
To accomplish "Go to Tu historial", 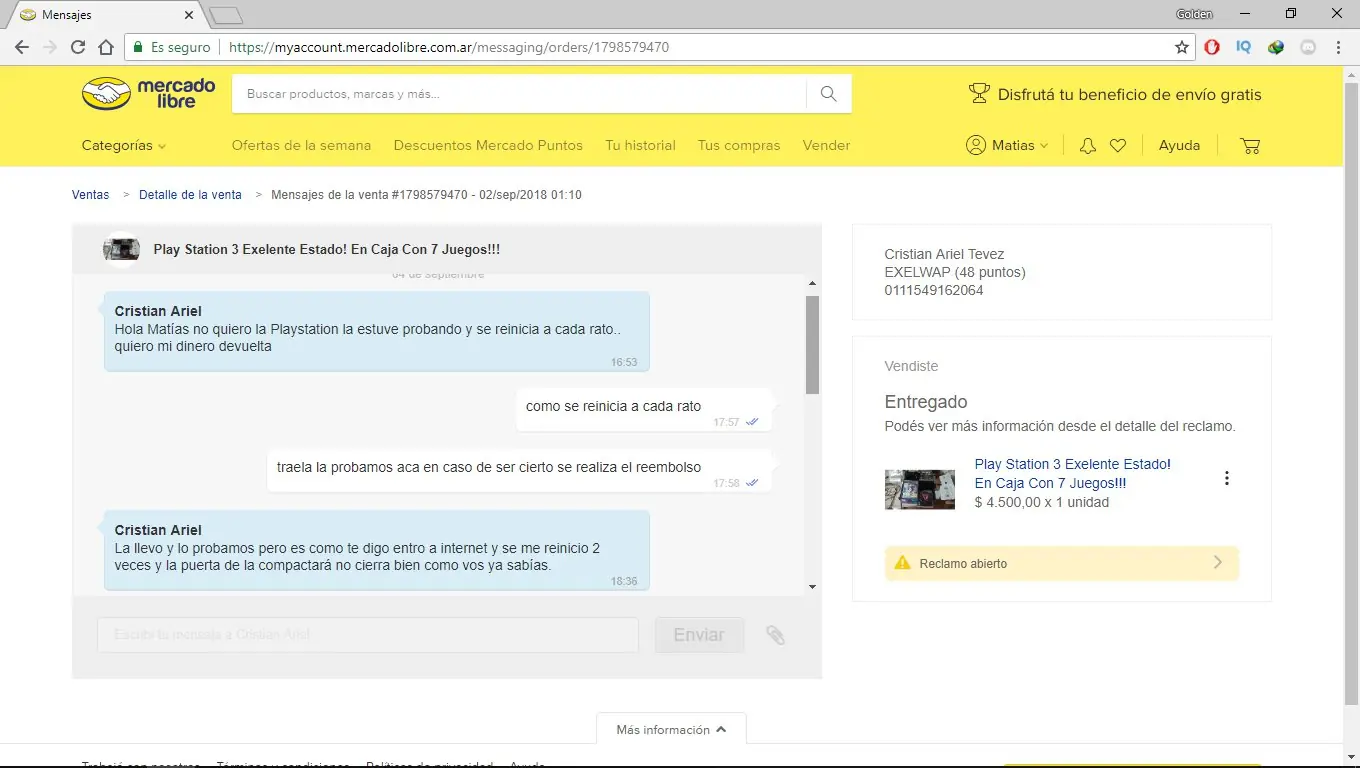I will pos(640,146).
